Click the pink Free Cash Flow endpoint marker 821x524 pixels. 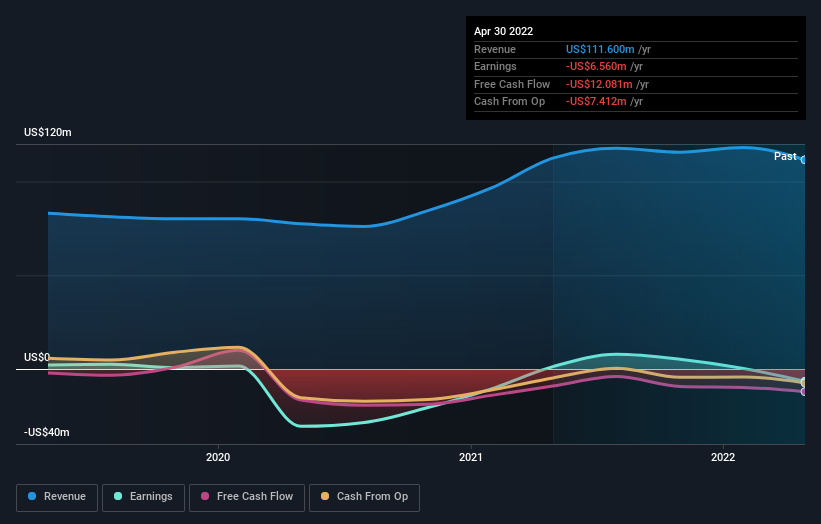click(804, 392)
